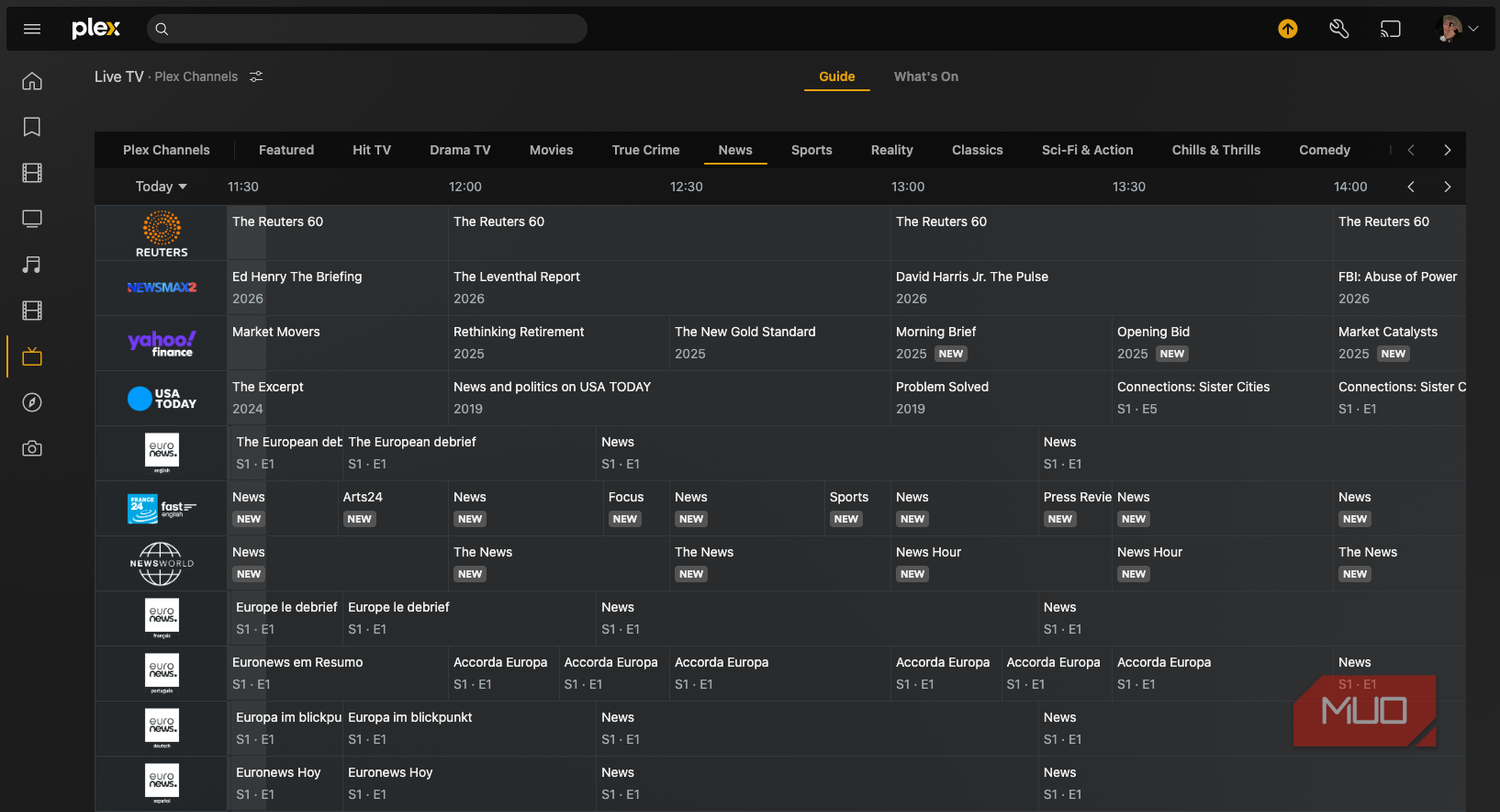
Task: Open the hamburger navigation menu
Action: point(32,29)
